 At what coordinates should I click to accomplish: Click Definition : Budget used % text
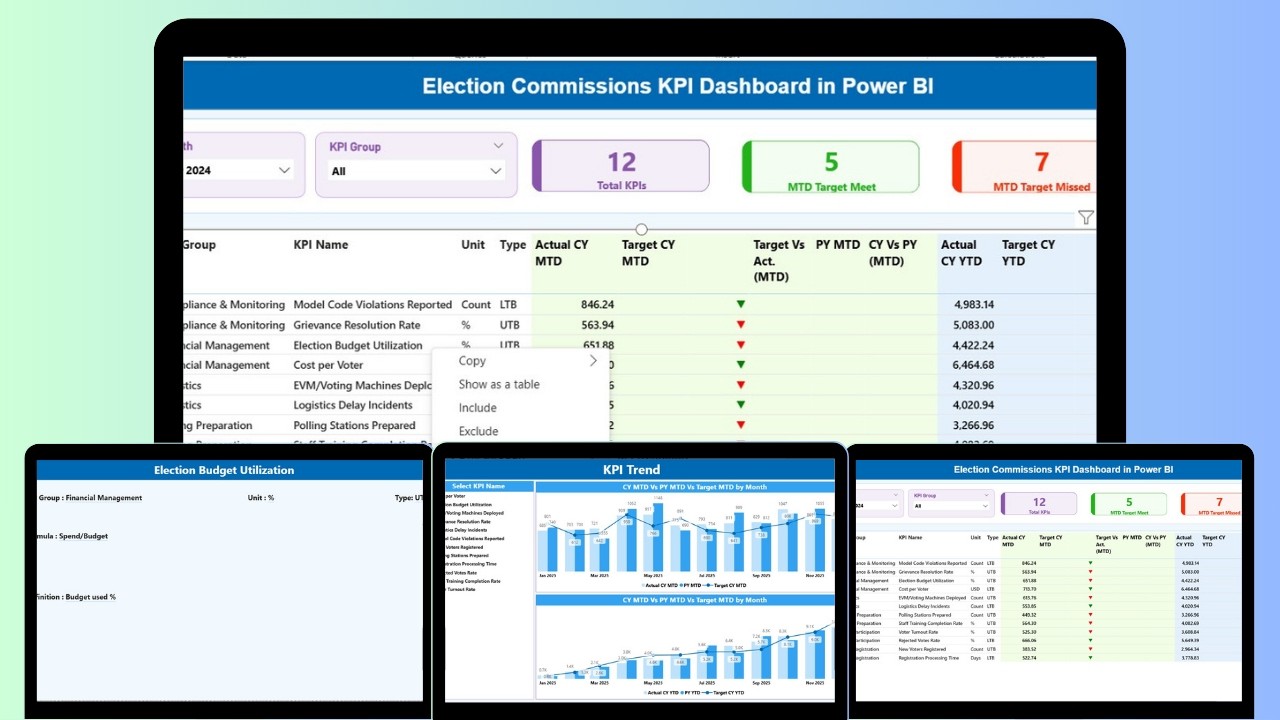(x=77, y=597)
